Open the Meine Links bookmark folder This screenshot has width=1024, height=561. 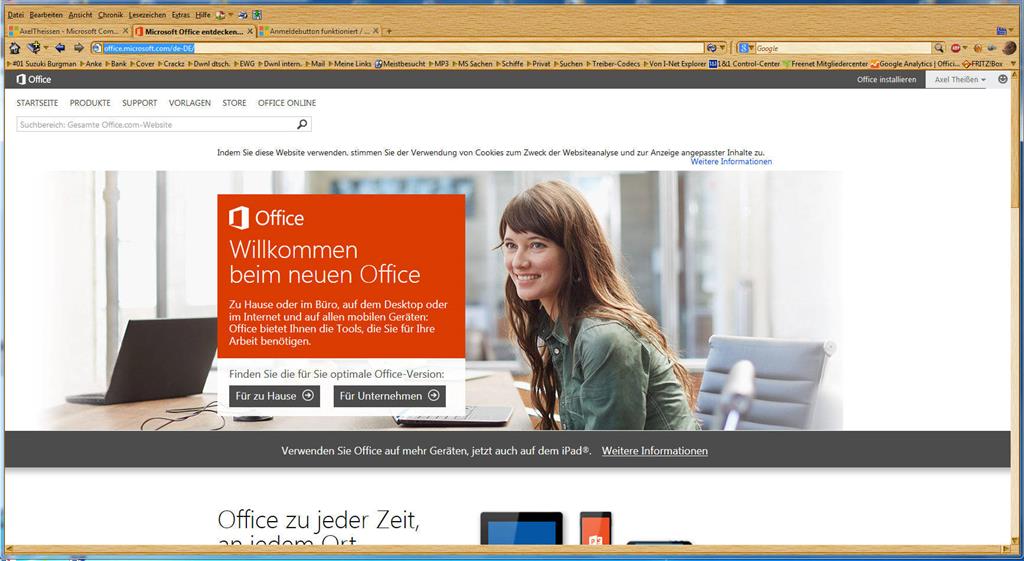pyautogui.click(x=349, y=64)
